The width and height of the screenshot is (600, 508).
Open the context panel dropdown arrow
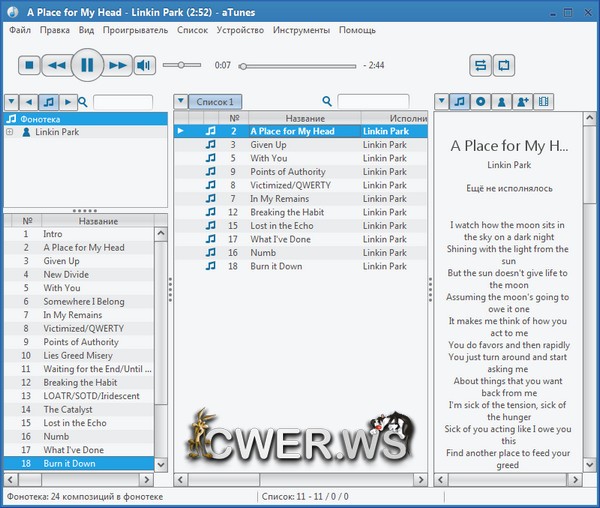click(x=441, y=101)
